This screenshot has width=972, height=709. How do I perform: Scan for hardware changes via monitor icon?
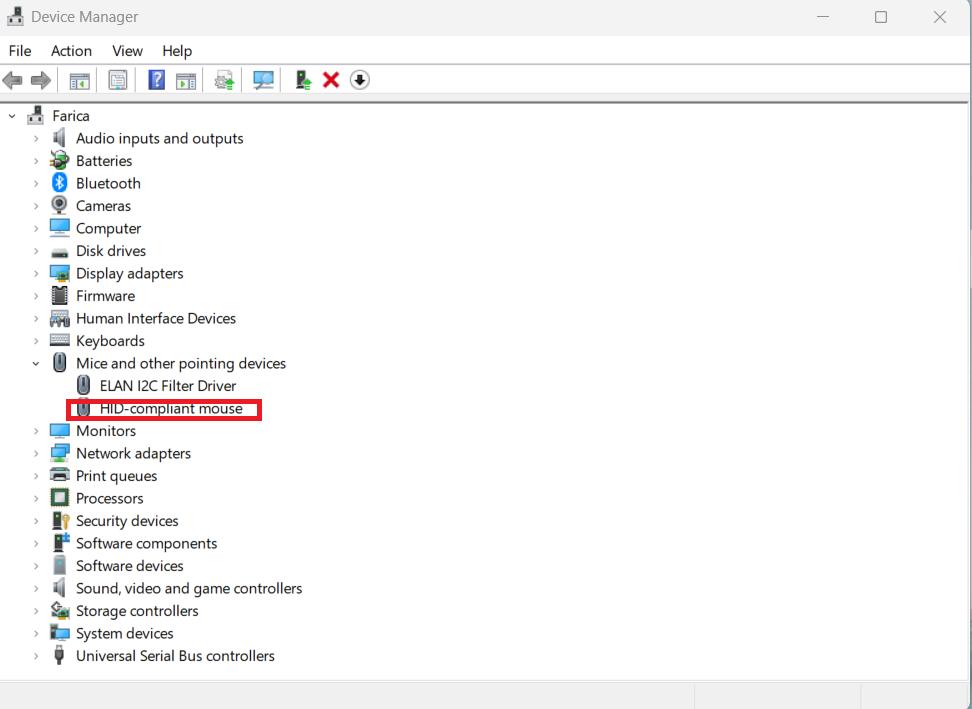(264, 80)
